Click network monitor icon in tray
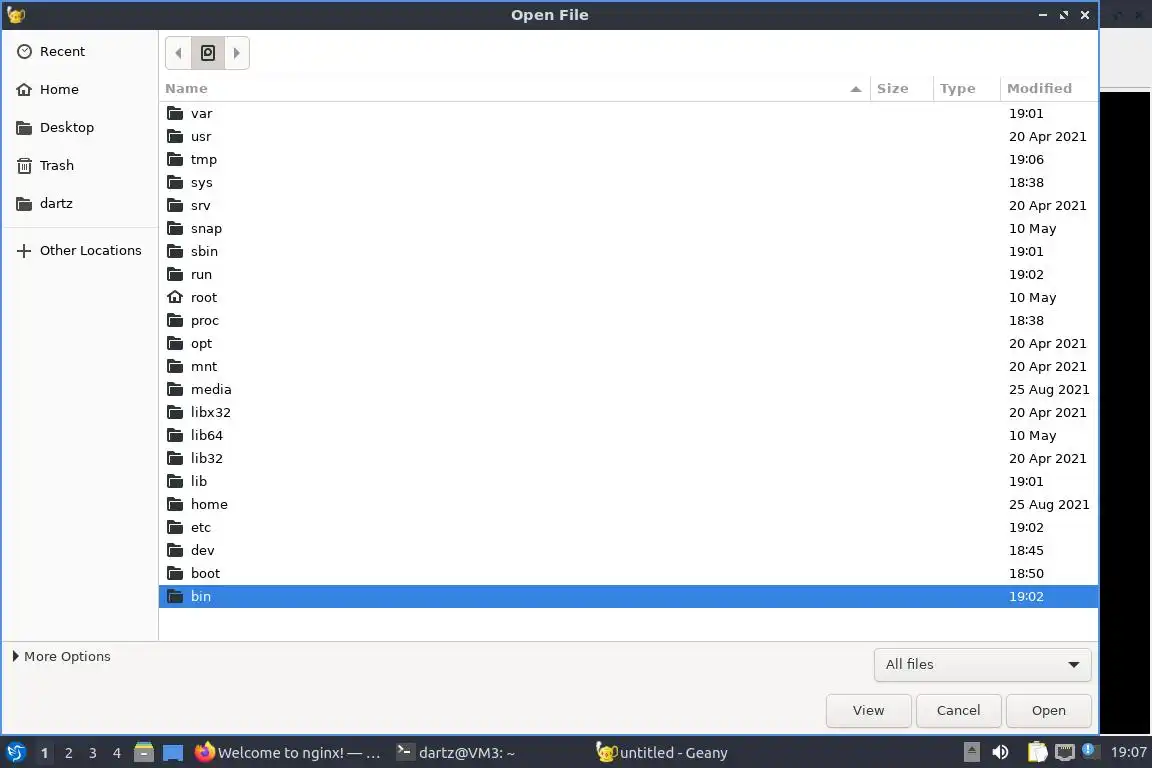This screenshot has width=1152, height=768. pyautogui.click(x=1065, y=753)
